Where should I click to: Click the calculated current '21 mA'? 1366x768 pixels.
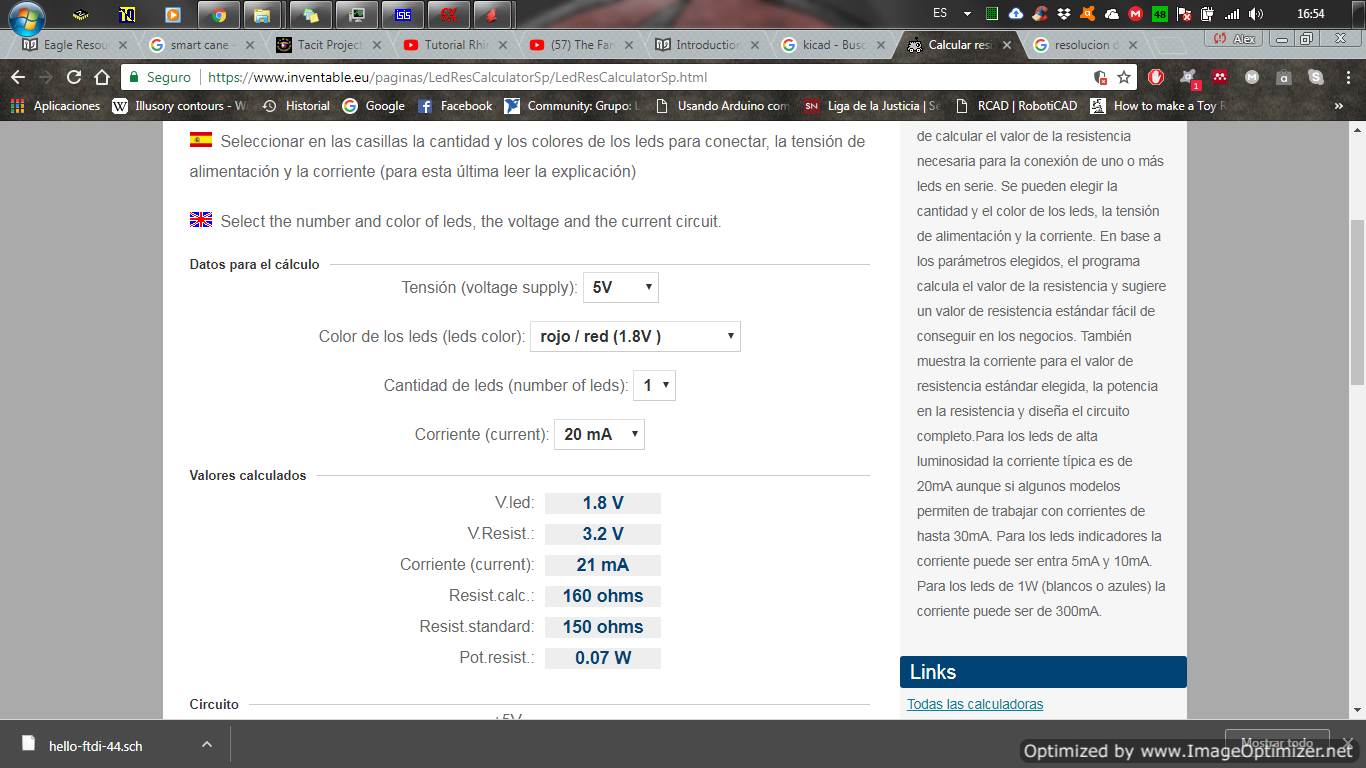tap(602, 565)
